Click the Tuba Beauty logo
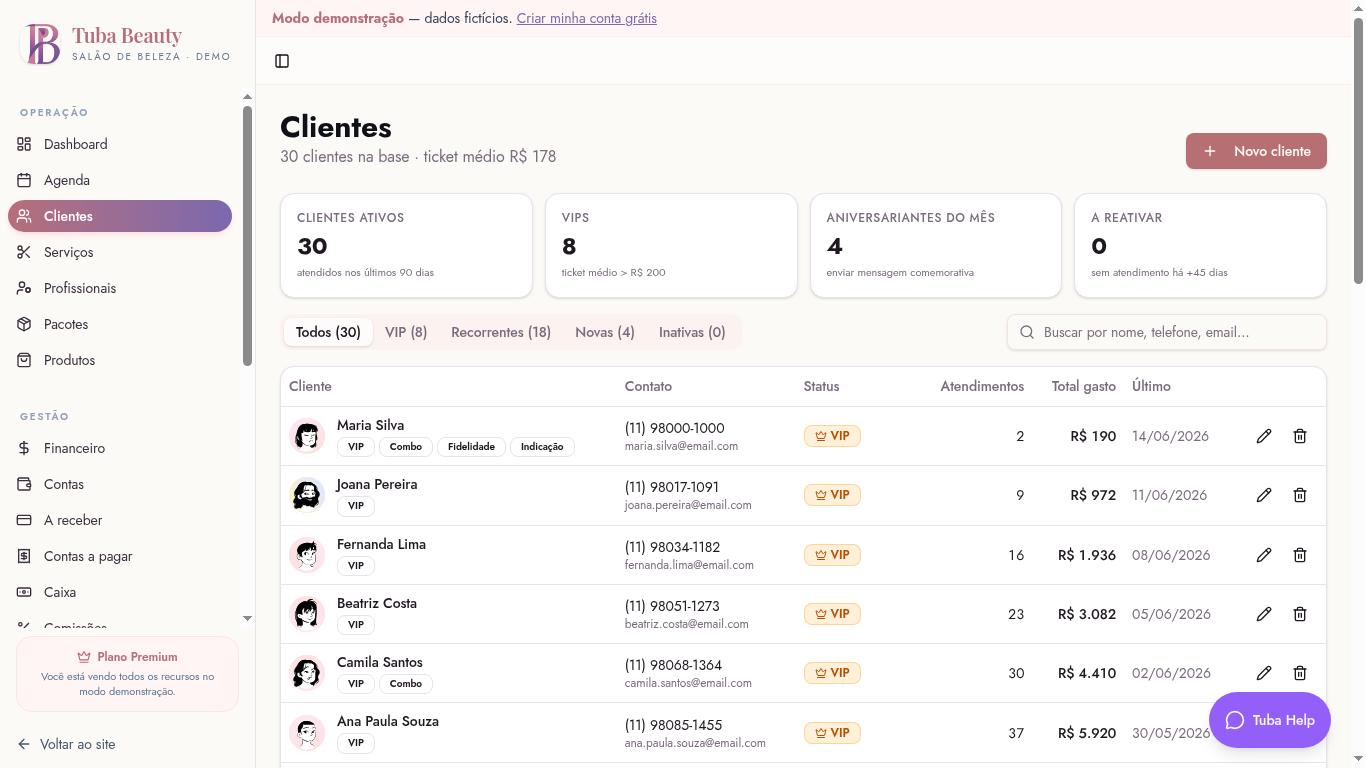Screen dimensions: 1366x768 click(42, 44)
